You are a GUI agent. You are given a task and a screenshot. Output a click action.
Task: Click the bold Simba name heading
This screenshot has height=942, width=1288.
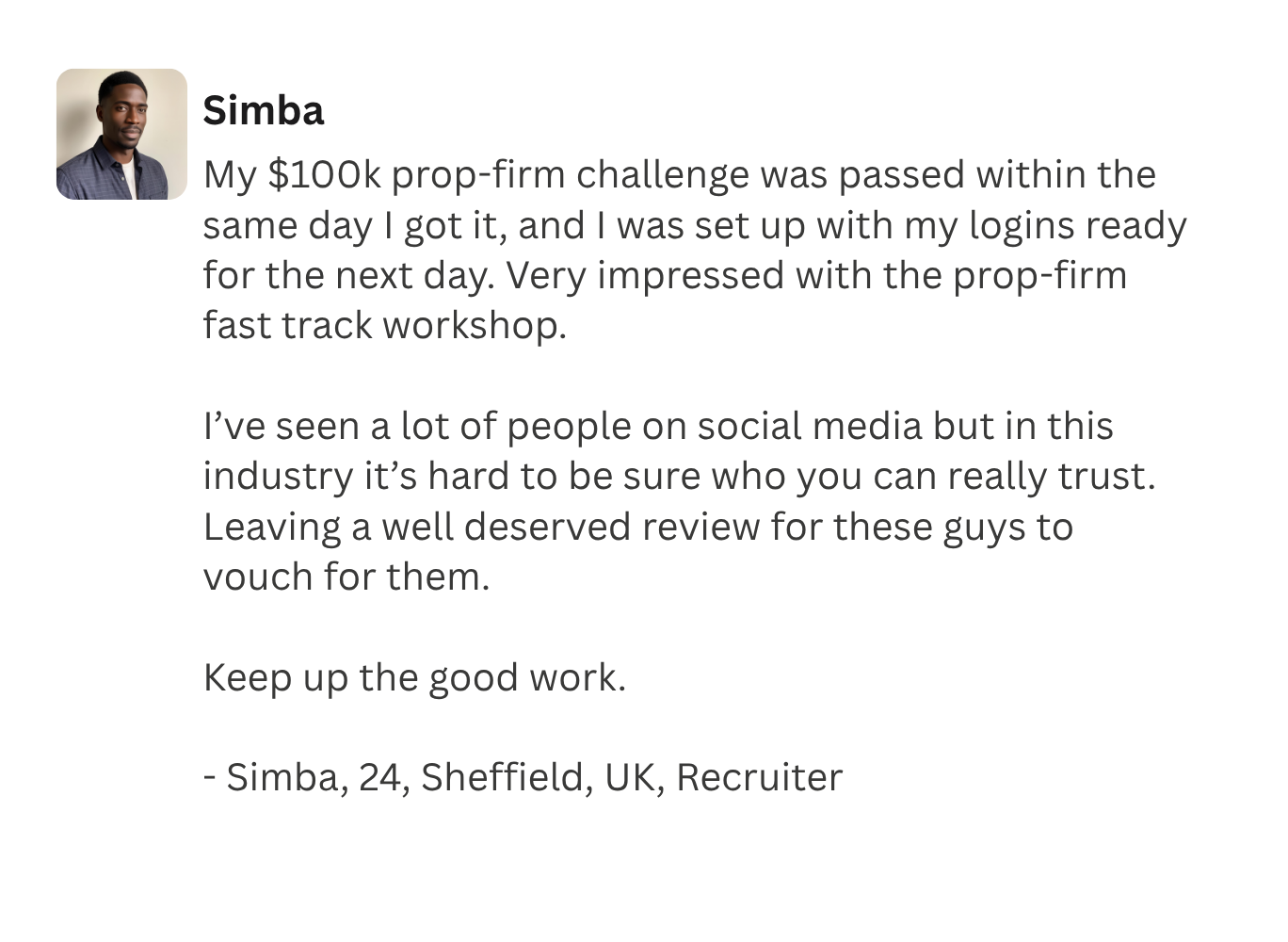(264, 111)
